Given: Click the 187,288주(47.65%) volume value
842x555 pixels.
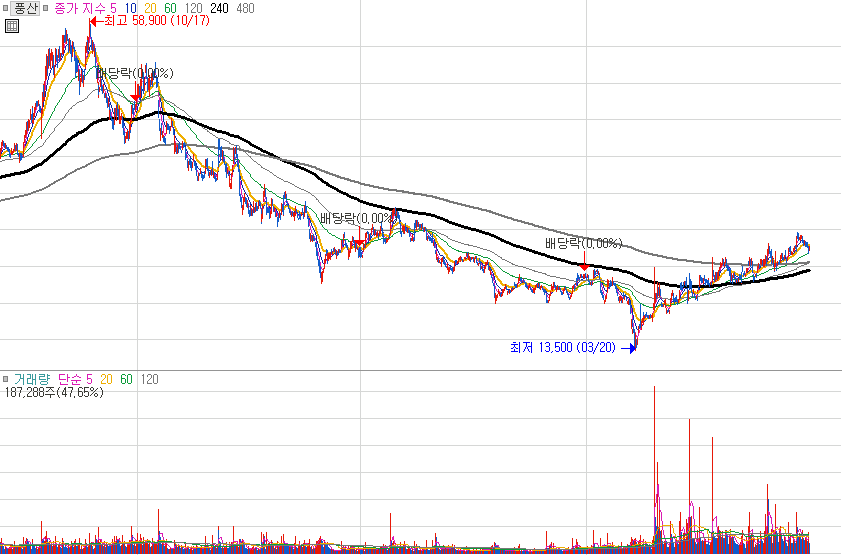Looking at the screenshot, I should tap(54, 392).
